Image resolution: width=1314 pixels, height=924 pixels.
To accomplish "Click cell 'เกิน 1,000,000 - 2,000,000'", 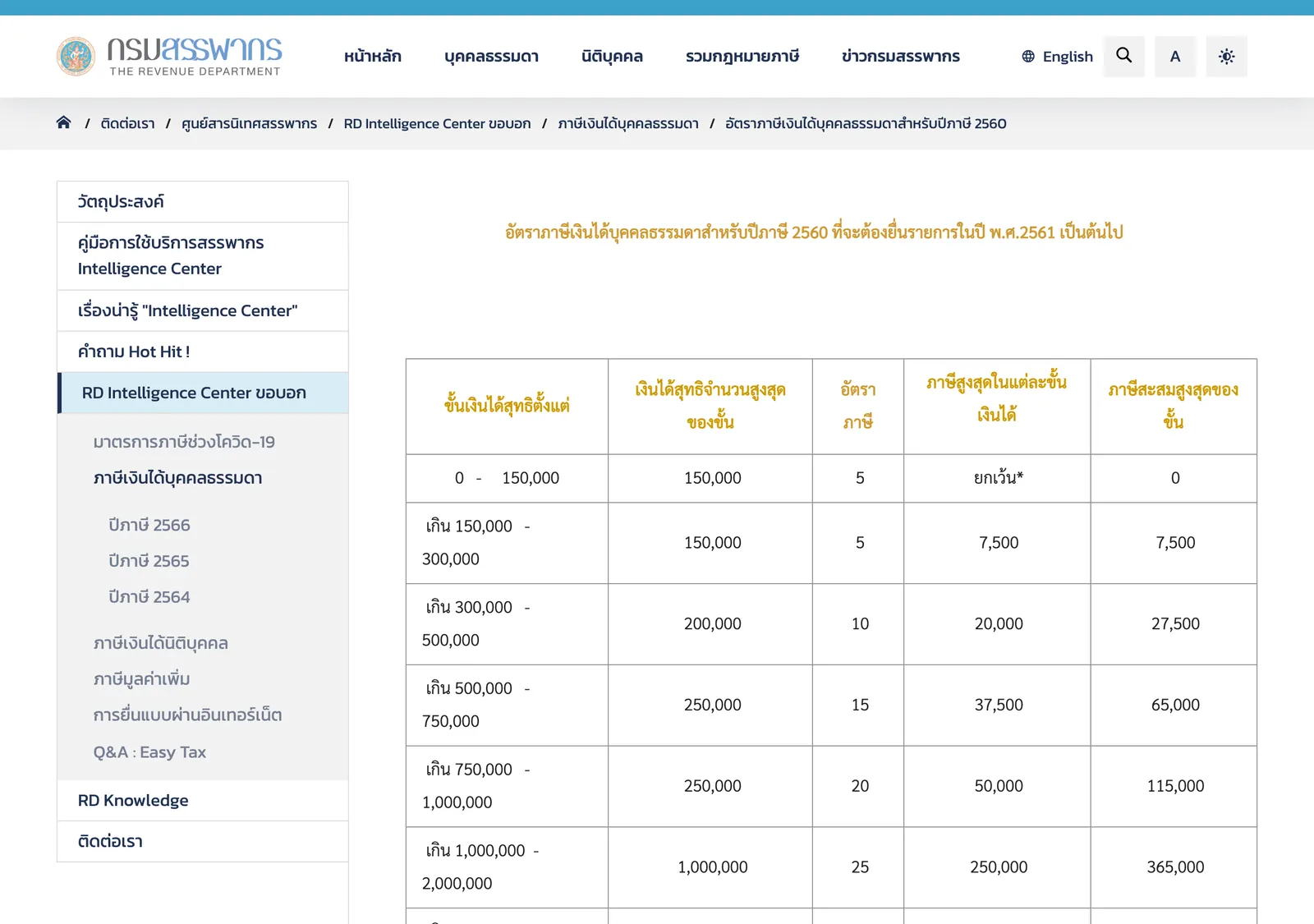I will pyautogui.click(x=507, y=867).
